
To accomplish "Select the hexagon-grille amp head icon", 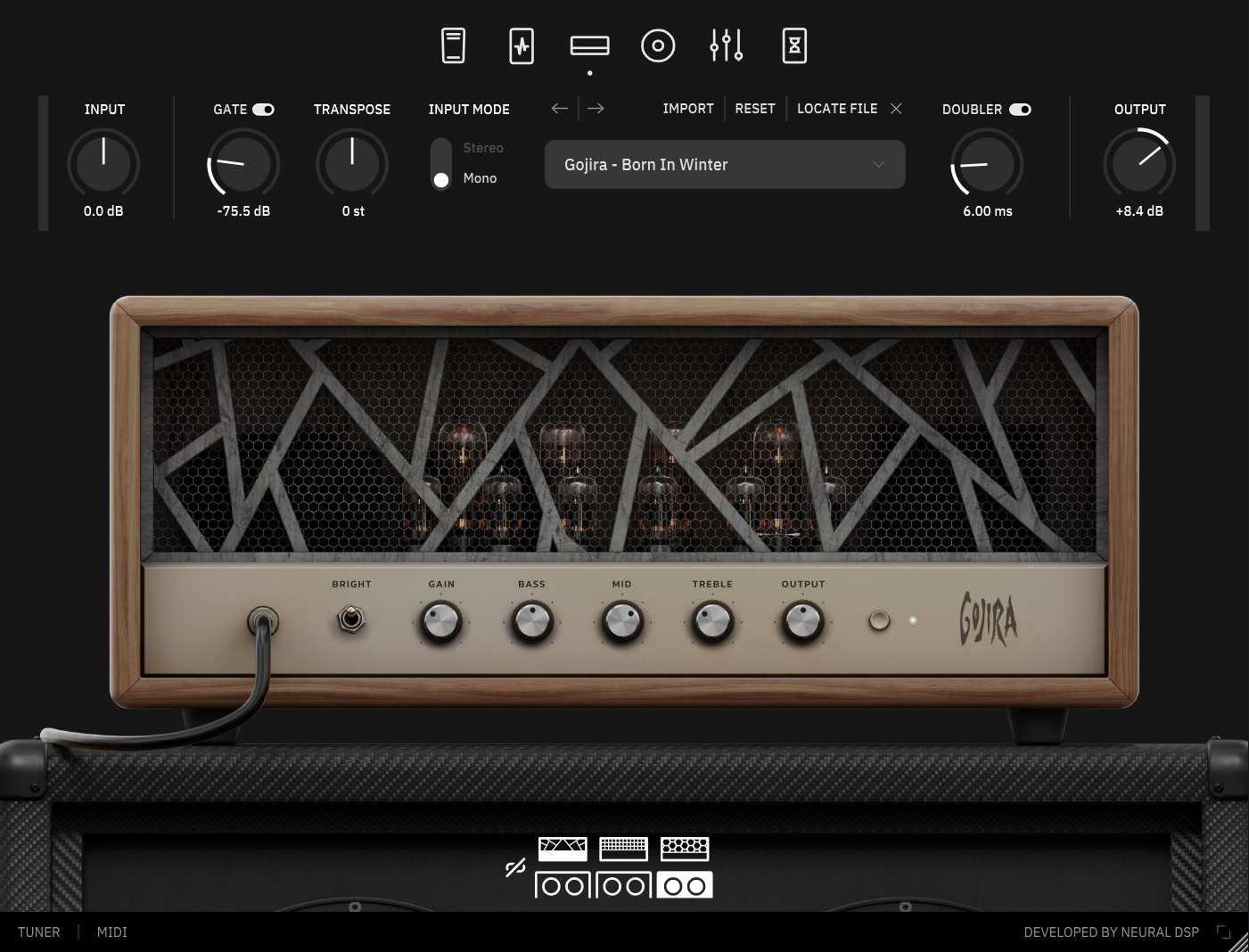I will [x=685, y=849].
